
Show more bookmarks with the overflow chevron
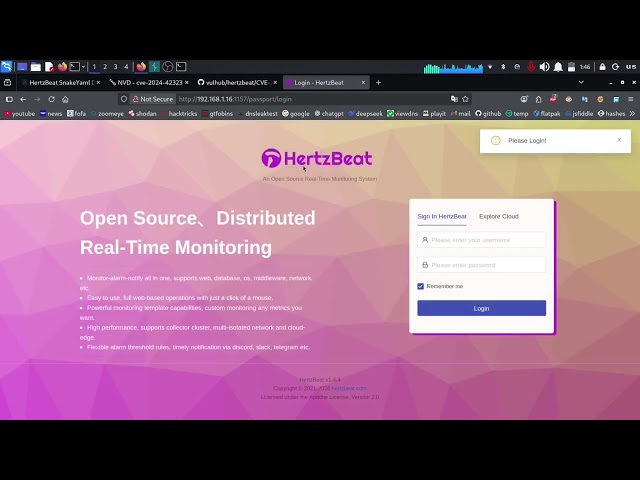[633, 113]
